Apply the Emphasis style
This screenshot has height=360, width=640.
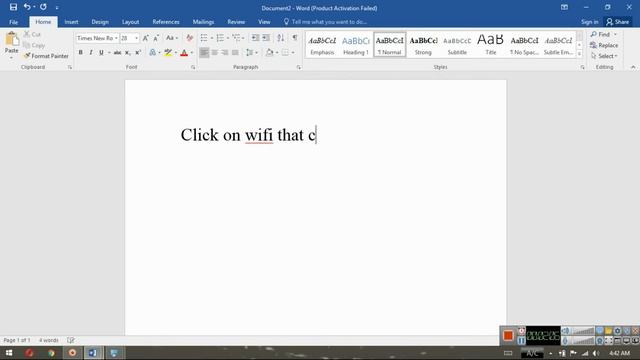pyautogui.click(x=322, y=45)
